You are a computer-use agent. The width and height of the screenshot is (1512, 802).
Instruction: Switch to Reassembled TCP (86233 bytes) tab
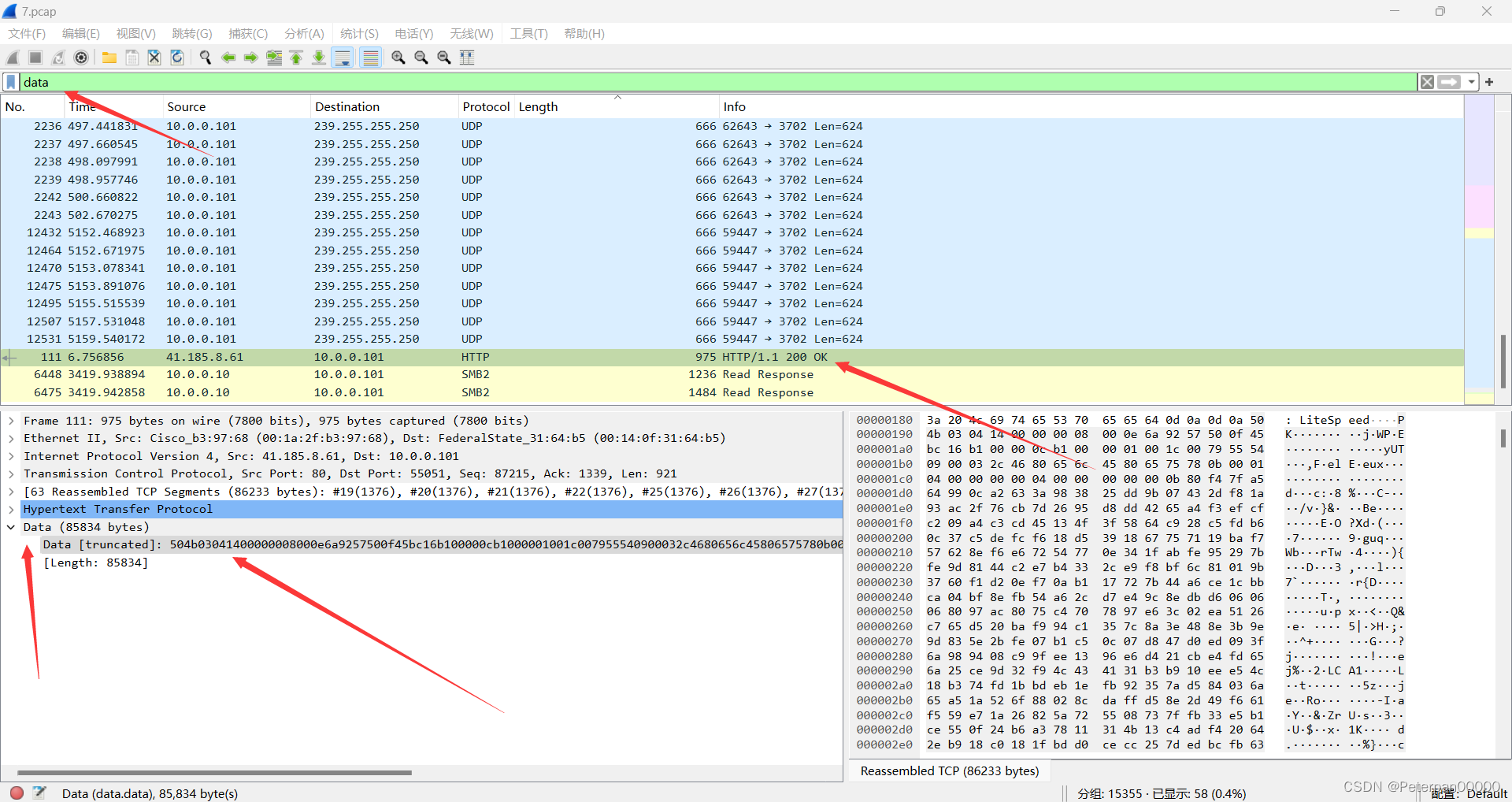point(949,771)
